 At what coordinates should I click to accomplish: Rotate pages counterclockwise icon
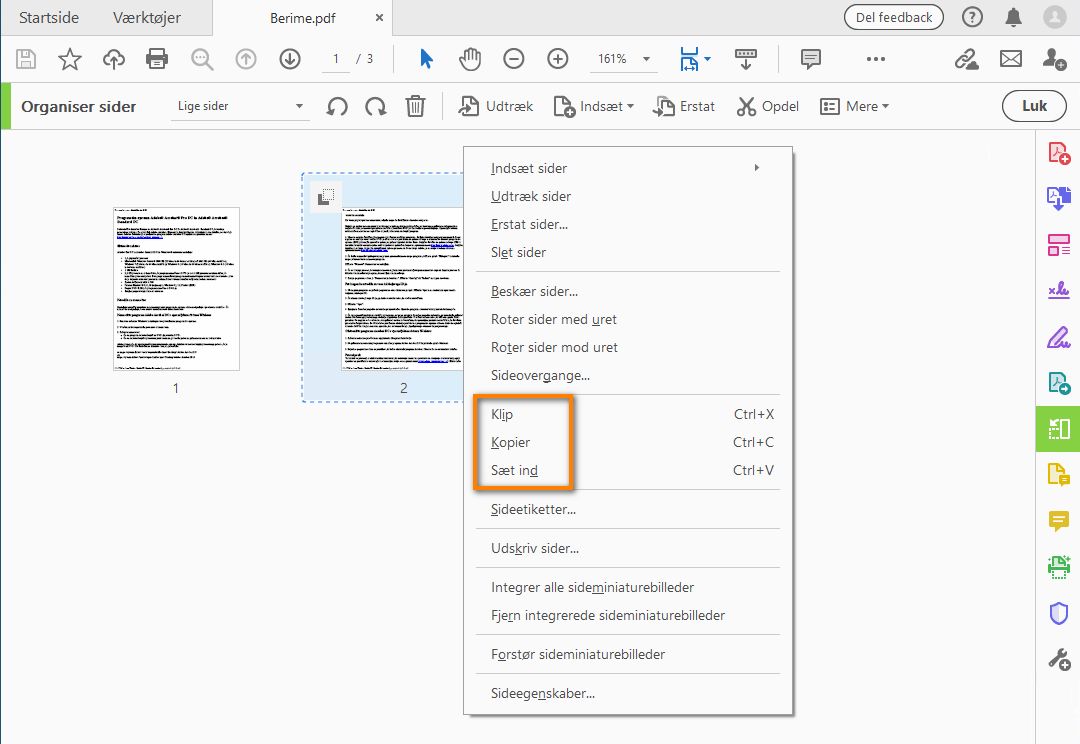coord(337,107)
